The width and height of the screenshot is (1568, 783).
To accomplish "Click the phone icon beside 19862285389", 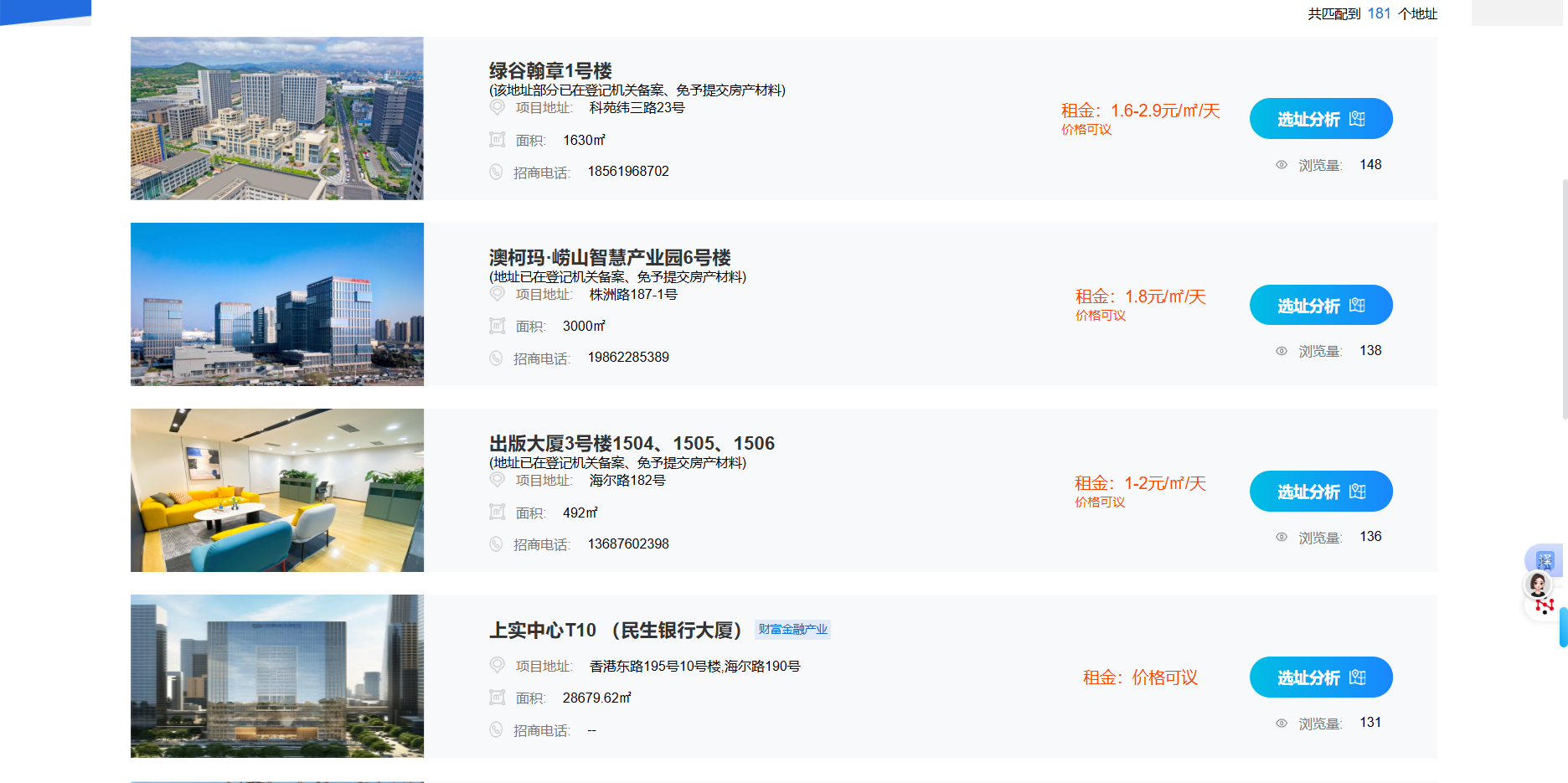I will coord(497,358).
